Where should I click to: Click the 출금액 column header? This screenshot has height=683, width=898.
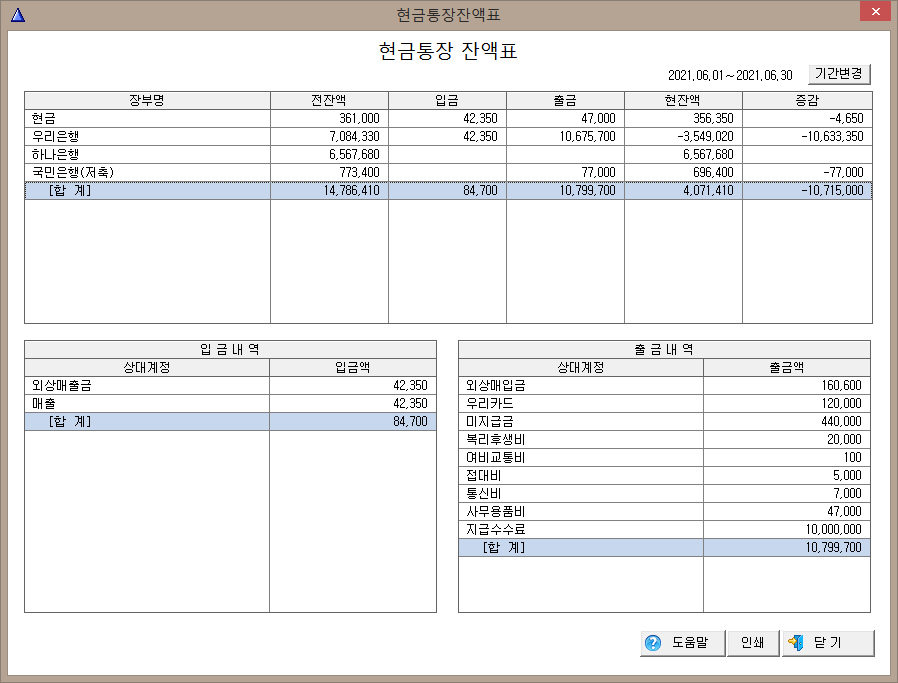click(787, 368)
